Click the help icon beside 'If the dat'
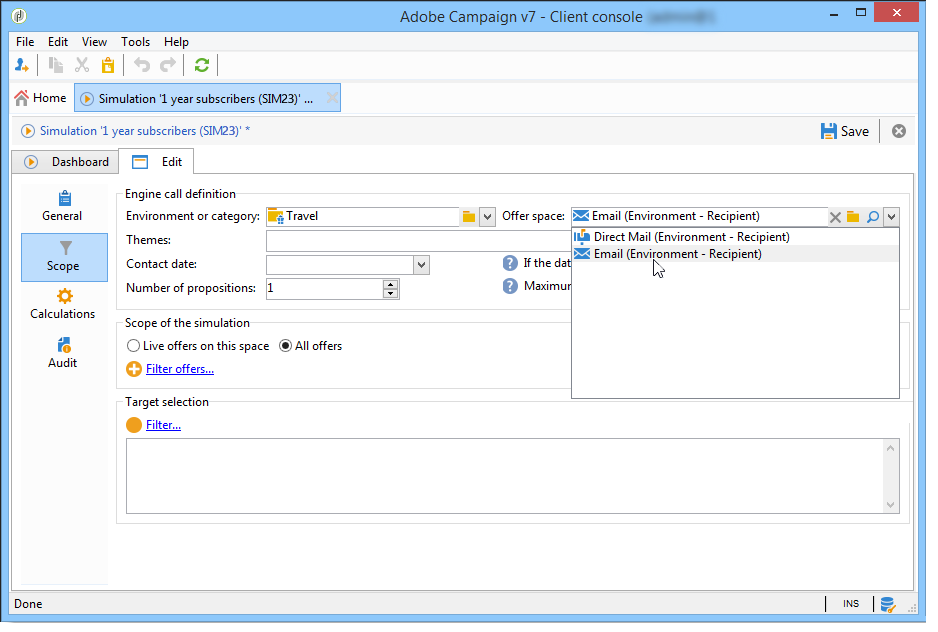The image size is (938, 632). tap(510, 264)
